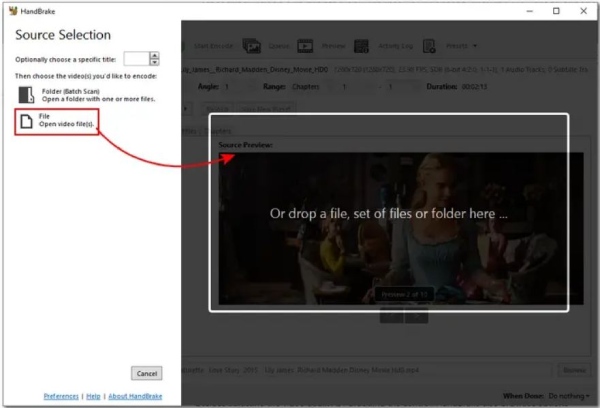Click the Preview toolbar icon
This screenshot has width=600, height=408.
305,45
